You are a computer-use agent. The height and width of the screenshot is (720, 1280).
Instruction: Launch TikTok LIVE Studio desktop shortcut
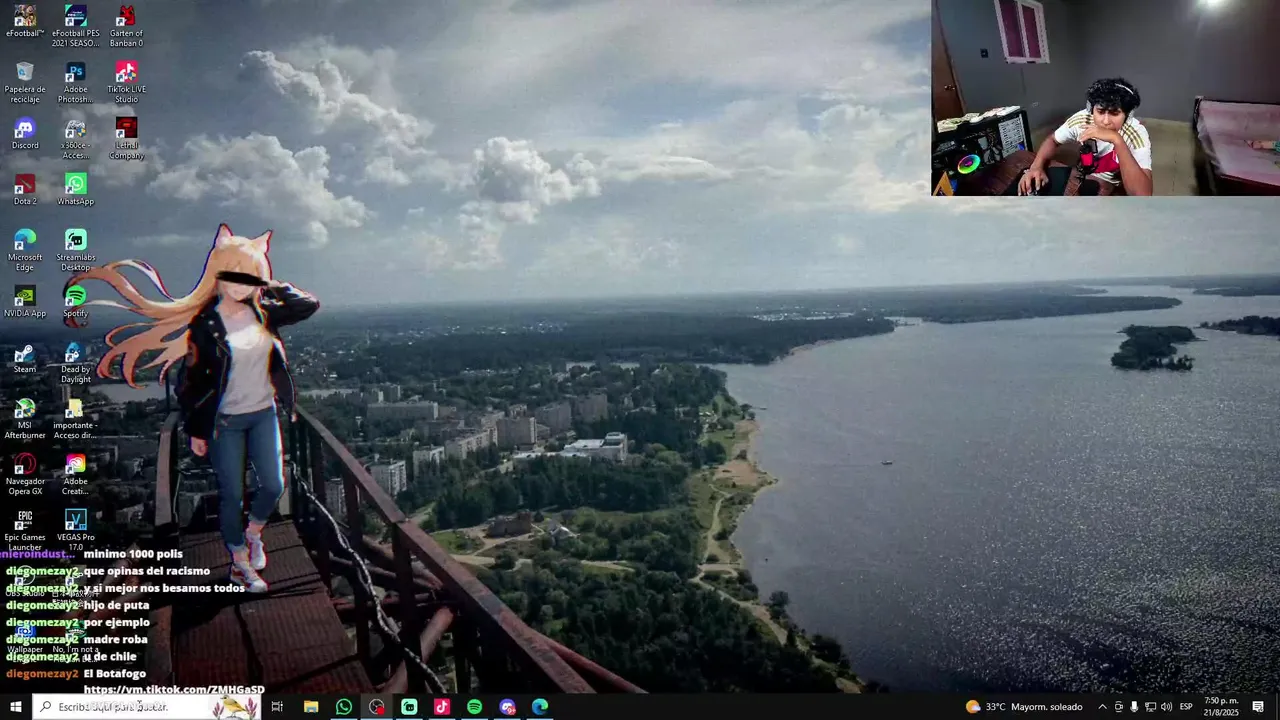(126, 82)
